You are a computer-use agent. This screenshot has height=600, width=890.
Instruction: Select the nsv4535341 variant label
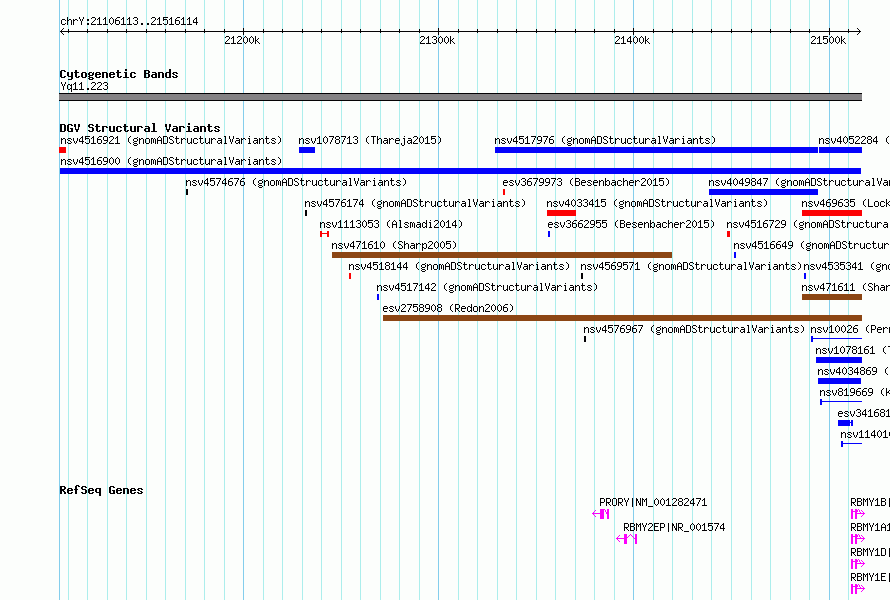pyautogui.click(x=846, y=266)
